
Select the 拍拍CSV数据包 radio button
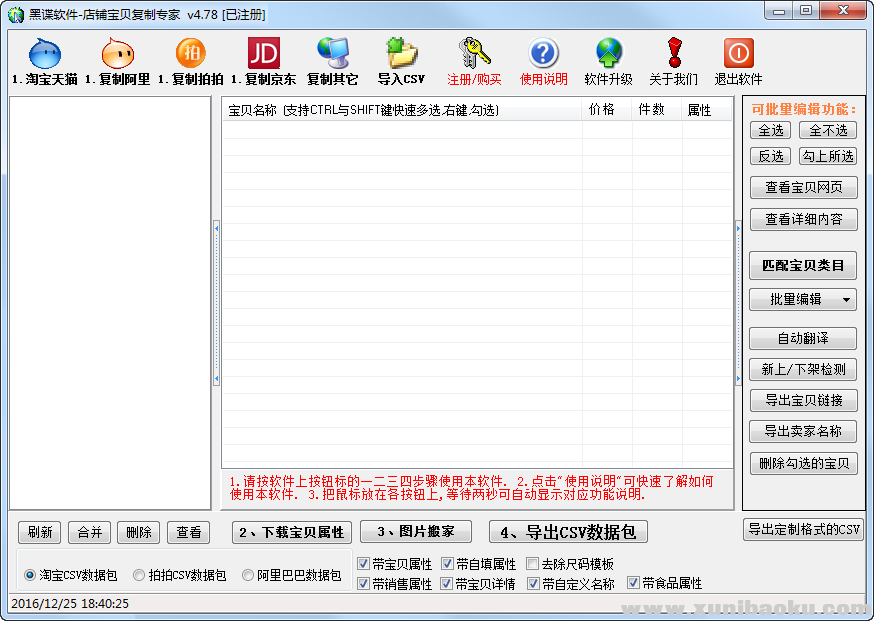click(x=140, y=576)
